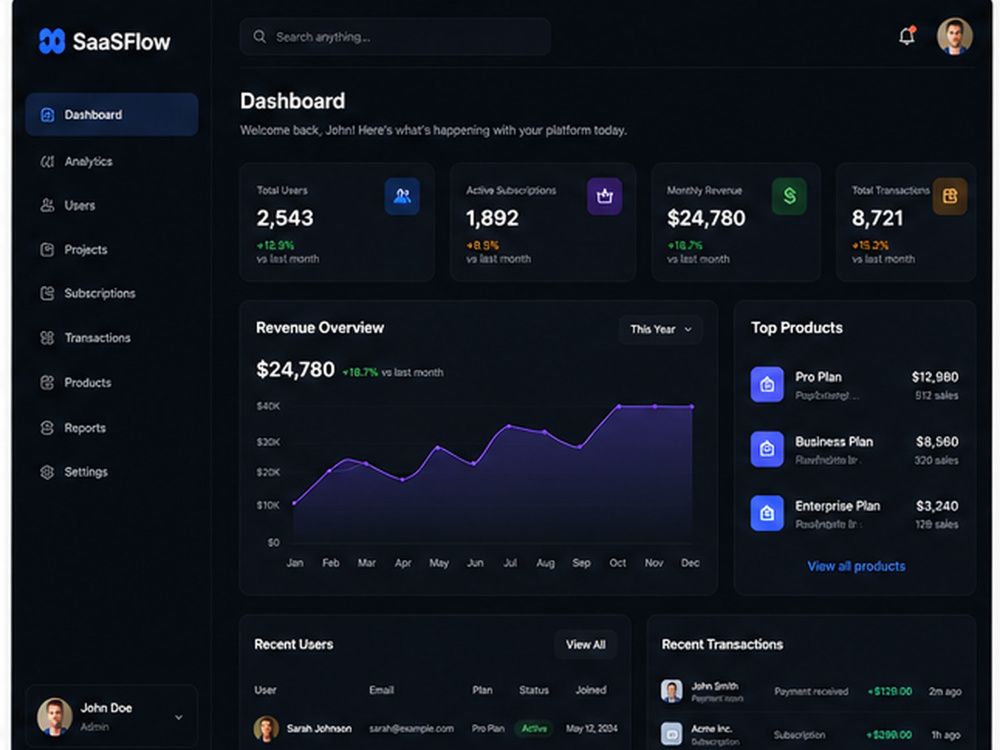Click the 8,721 Total Transactions value
The height and width of the screenshot is (750, 1000).
pyautogui.click(x=878, y=219)
